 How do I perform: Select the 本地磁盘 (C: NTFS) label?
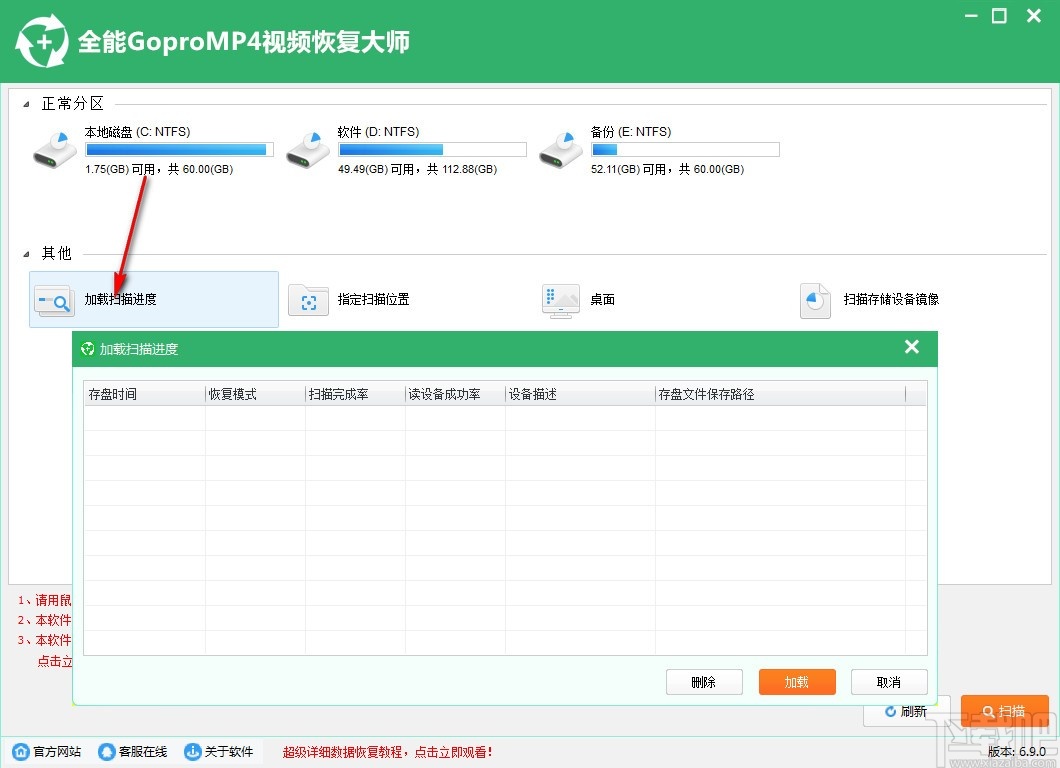point(137,132)
